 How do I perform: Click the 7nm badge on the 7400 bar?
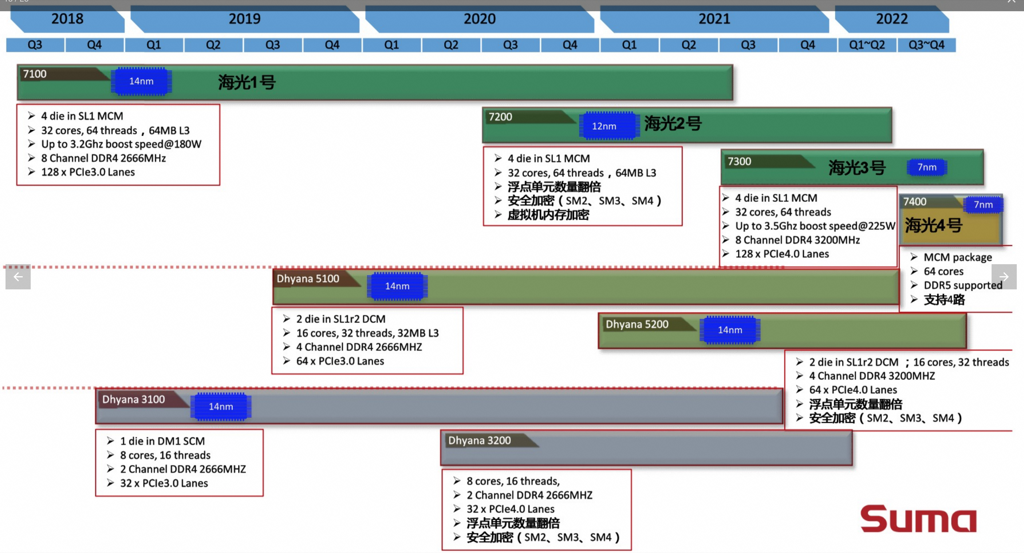[x=983, y=205]
